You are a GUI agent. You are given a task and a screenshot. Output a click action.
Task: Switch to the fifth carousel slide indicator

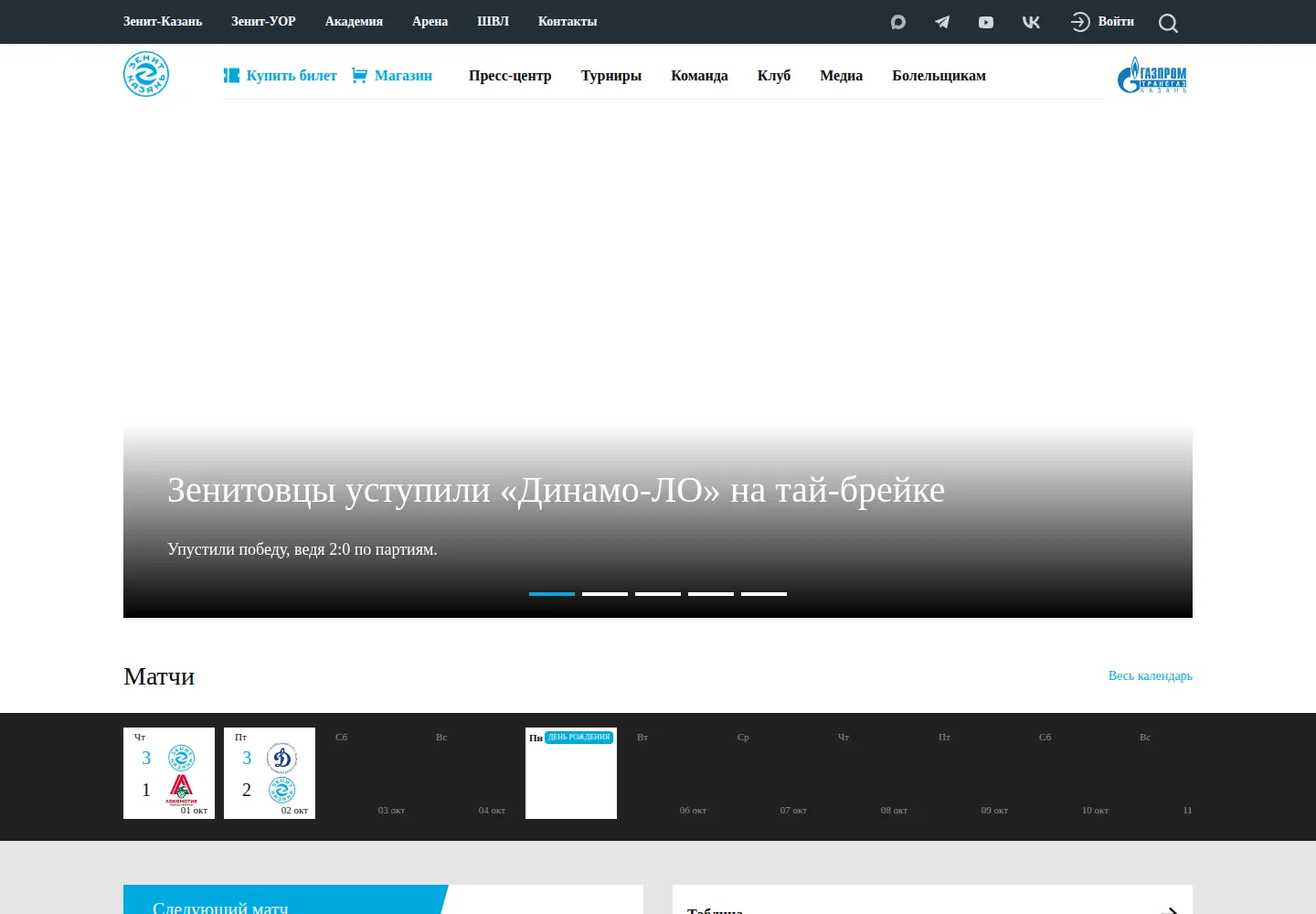pos(764,594)
